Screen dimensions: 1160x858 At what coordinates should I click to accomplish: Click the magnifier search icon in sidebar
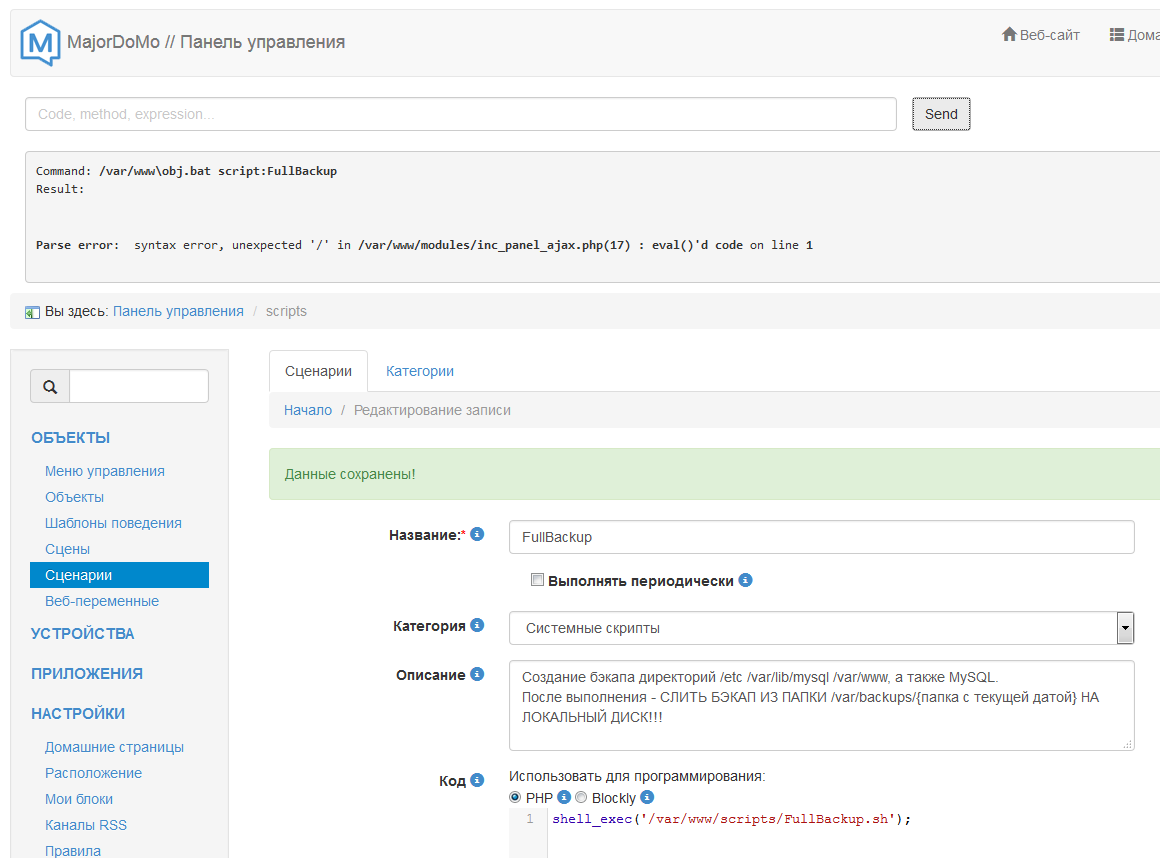click(50, 386)
